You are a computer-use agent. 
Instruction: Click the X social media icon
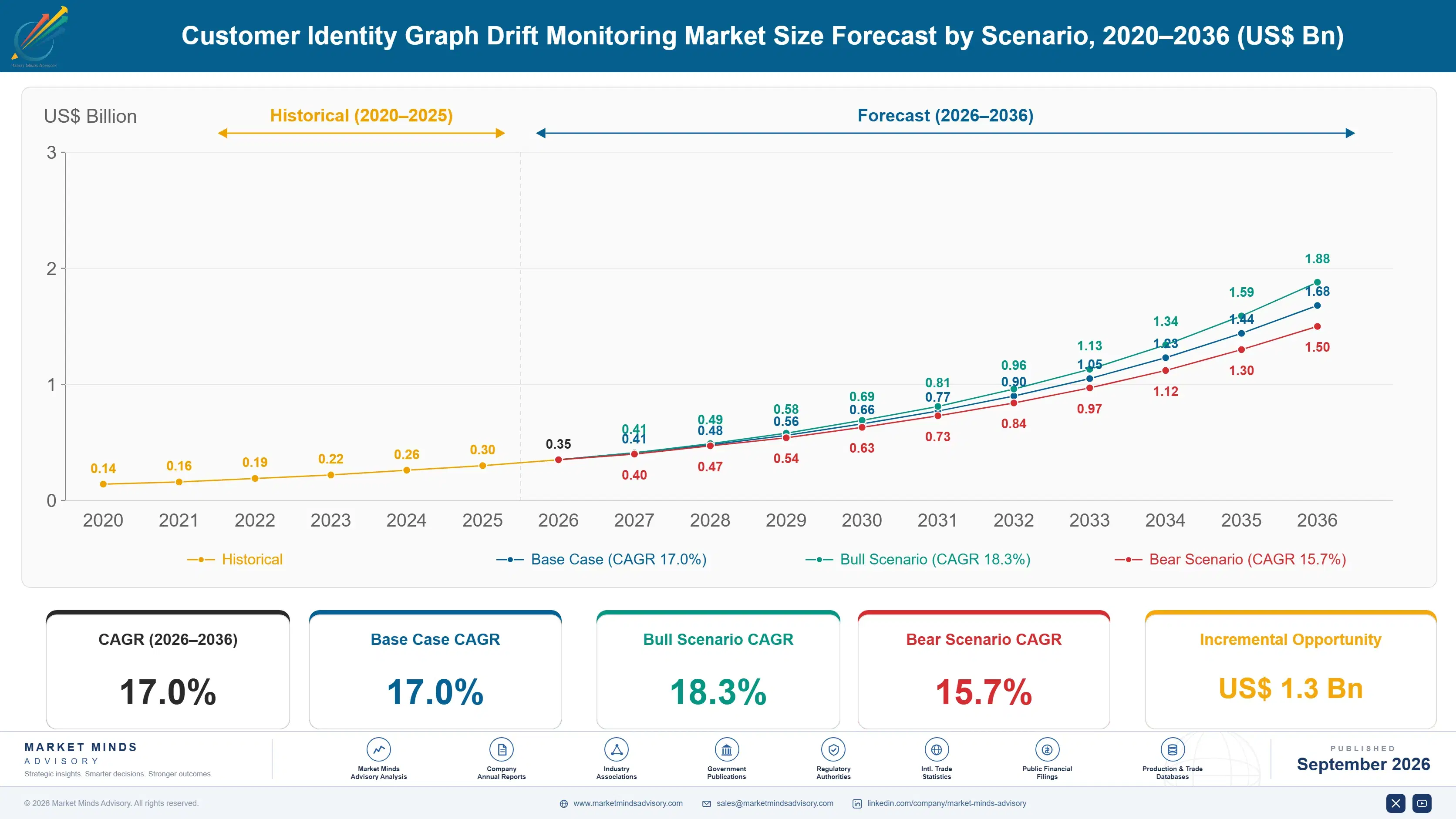1395,803
